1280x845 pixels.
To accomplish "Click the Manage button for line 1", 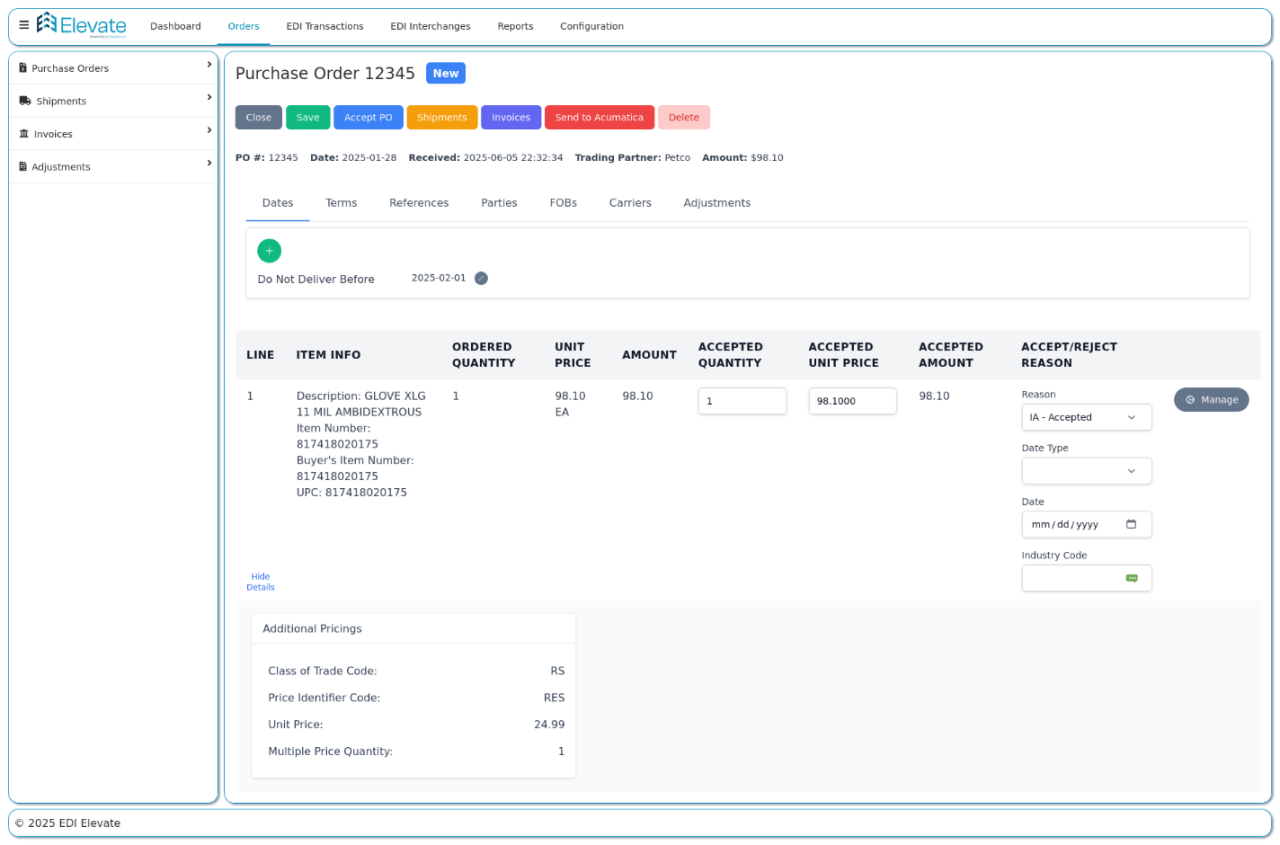I will click(1211, 400).
